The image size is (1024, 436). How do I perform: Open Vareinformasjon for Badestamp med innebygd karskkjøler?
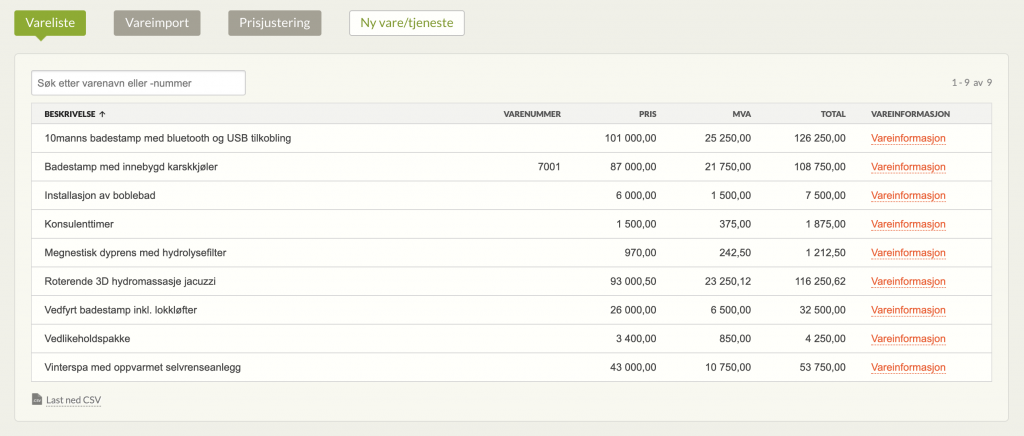[x=908, y=167]
